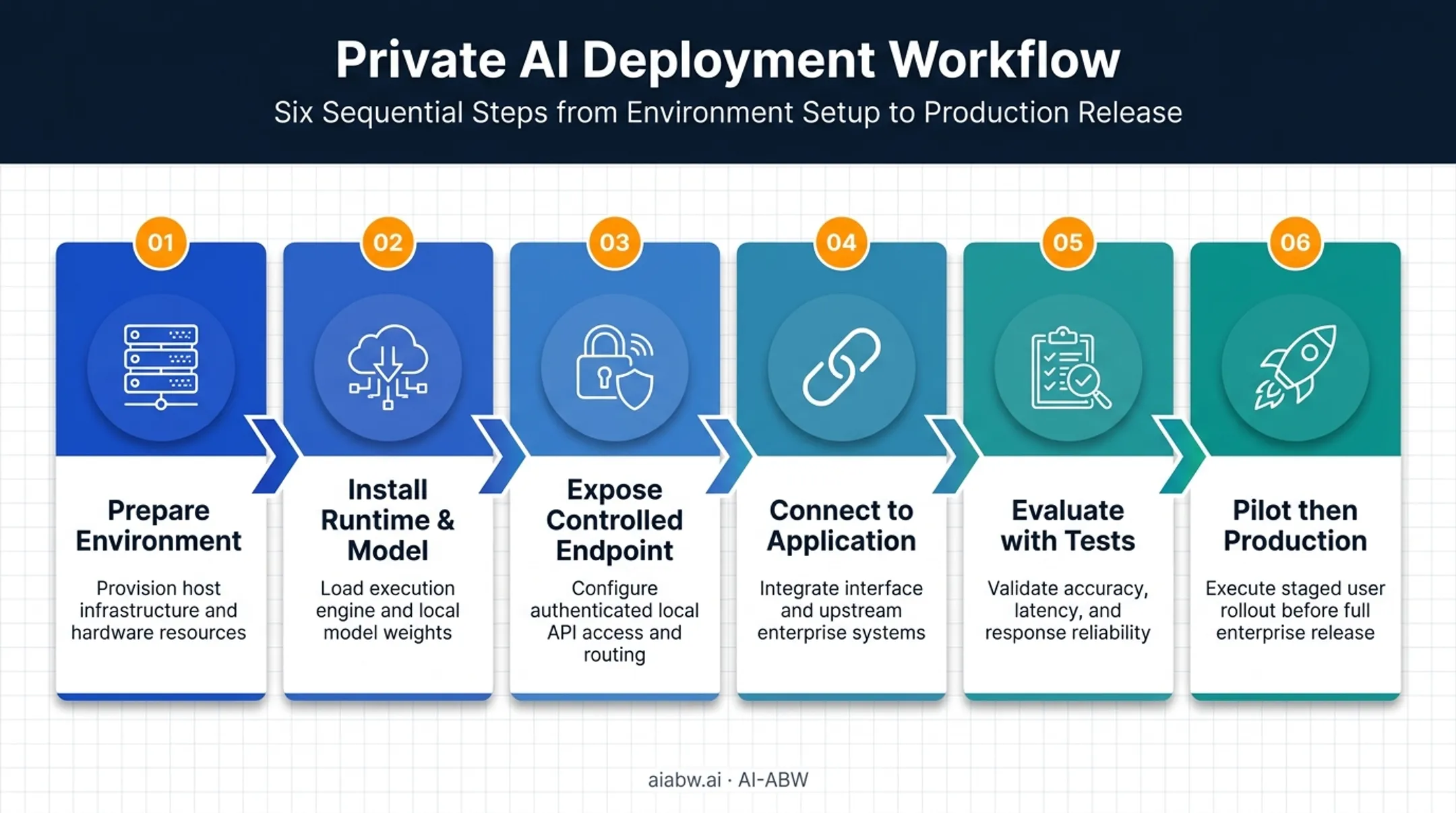Click 'Integrate interface and upstream enterprise systems' text
Viewport: 1456px width, 813px height.
pos(841,610)
